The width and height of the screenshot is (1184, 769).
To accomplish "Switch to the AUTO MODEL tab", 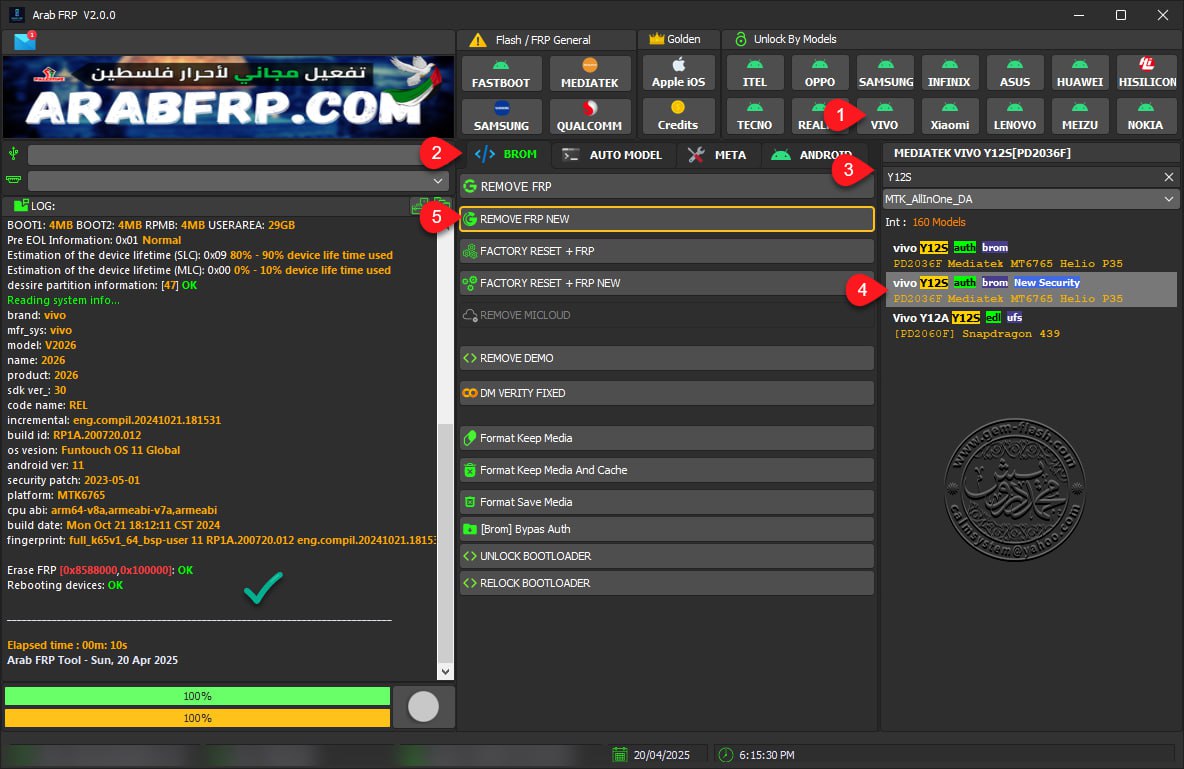I will pos(613,154).
